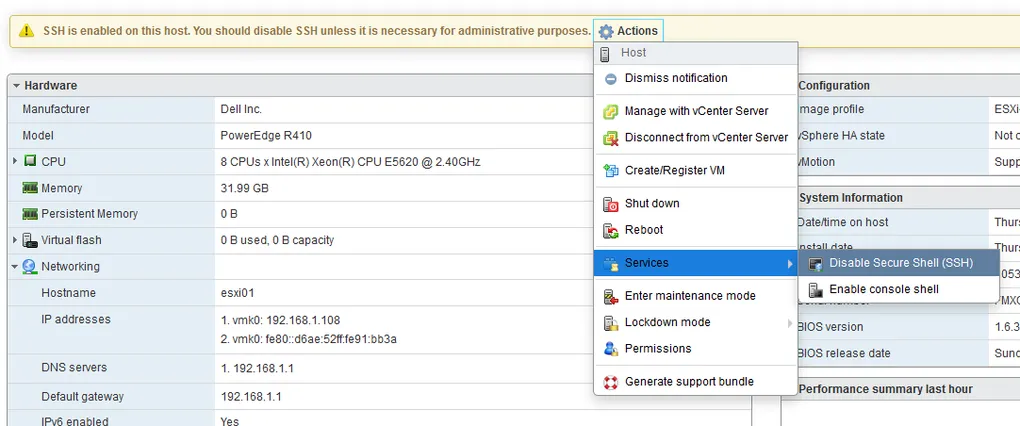
Task: Click the esxi01 hostname value
Action: [237, 293]
